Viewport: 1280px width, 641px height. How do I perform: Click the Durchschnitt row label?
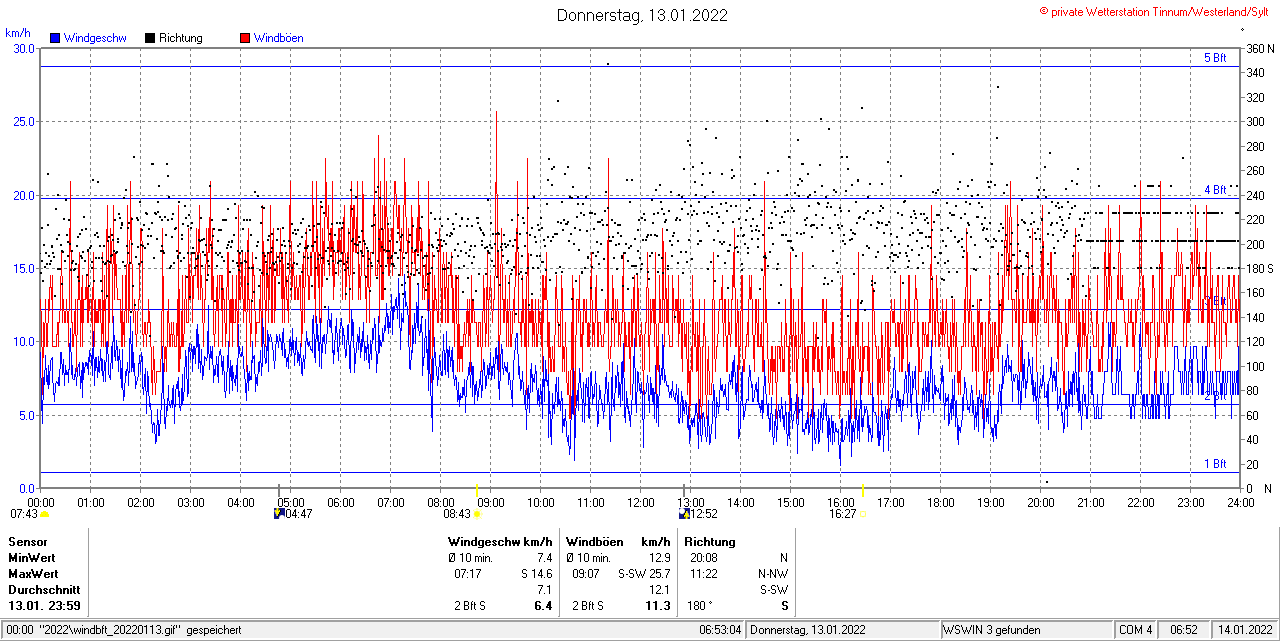pos(44,590)
